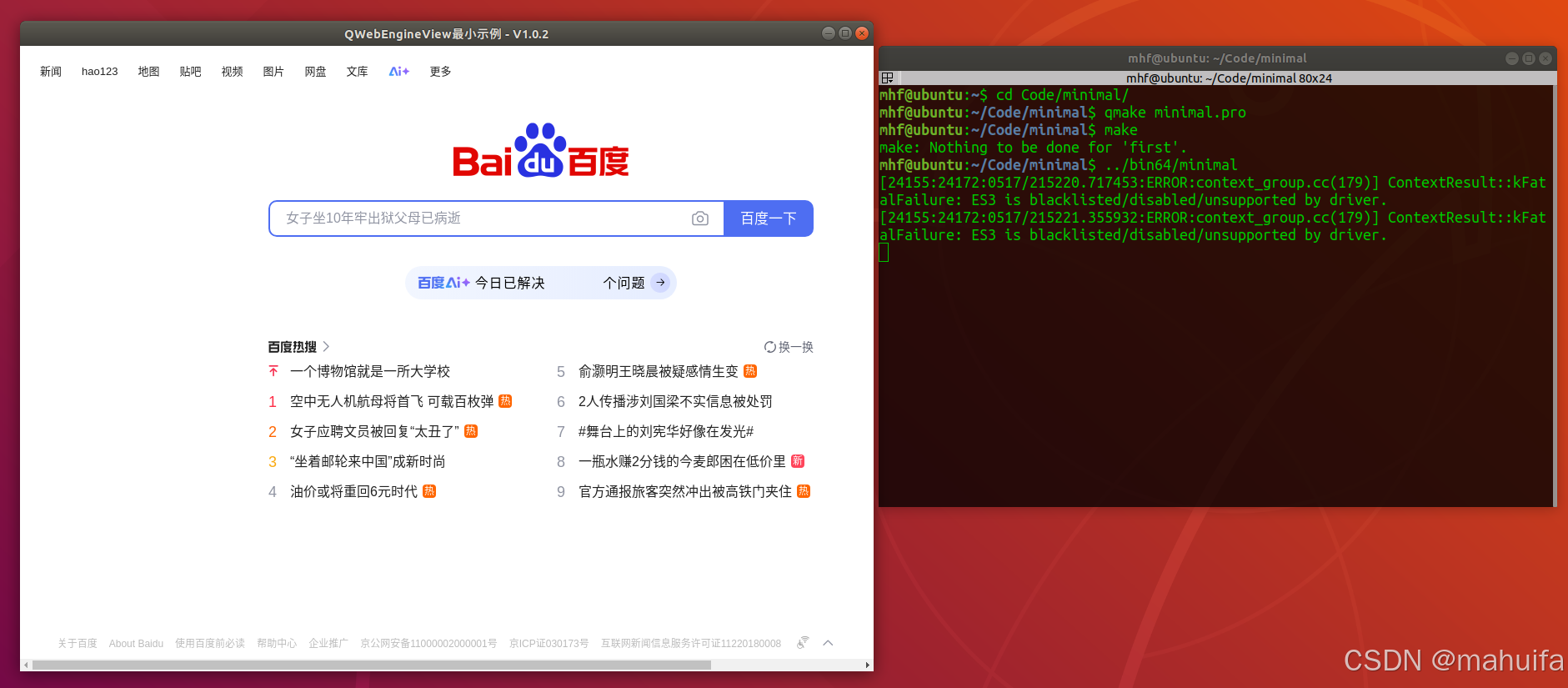The width and height of the screenshot is (1568, 688).
Task: Click the 热 badge beside 油价或将重回6元时代
Action: tap(429, 491)
